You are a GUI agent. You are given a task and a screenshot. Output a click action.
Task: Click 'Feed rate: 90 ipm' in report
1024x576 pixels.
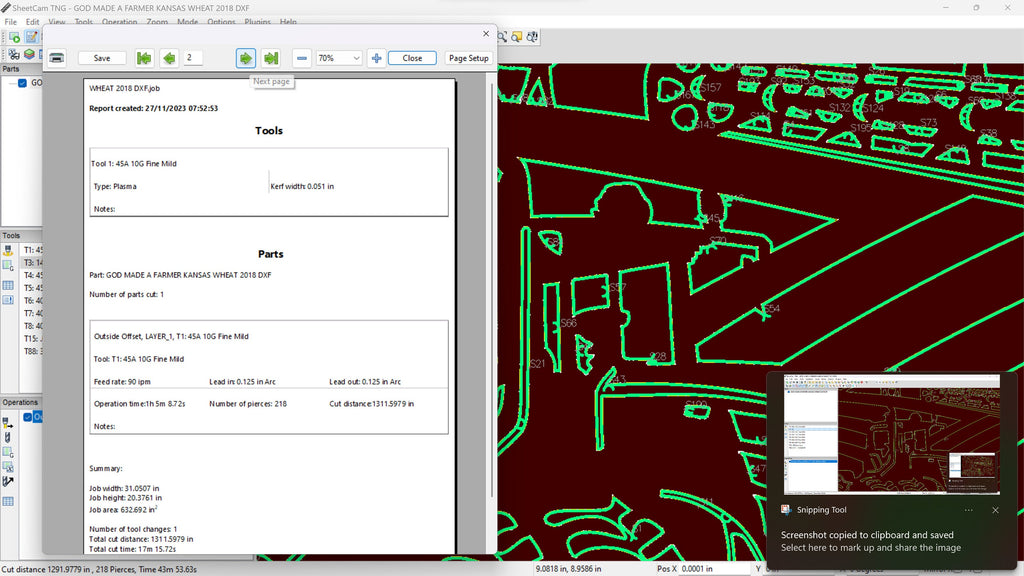pos(122,381)
